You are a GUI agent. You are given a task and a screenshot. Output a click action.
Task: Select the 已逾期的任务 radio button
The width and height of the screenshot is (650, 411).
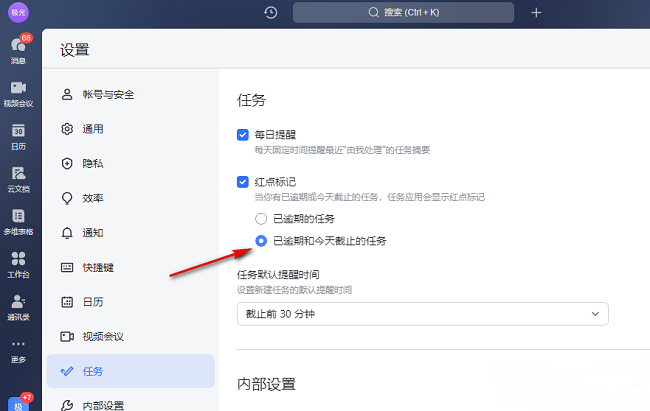pos(261,219)
